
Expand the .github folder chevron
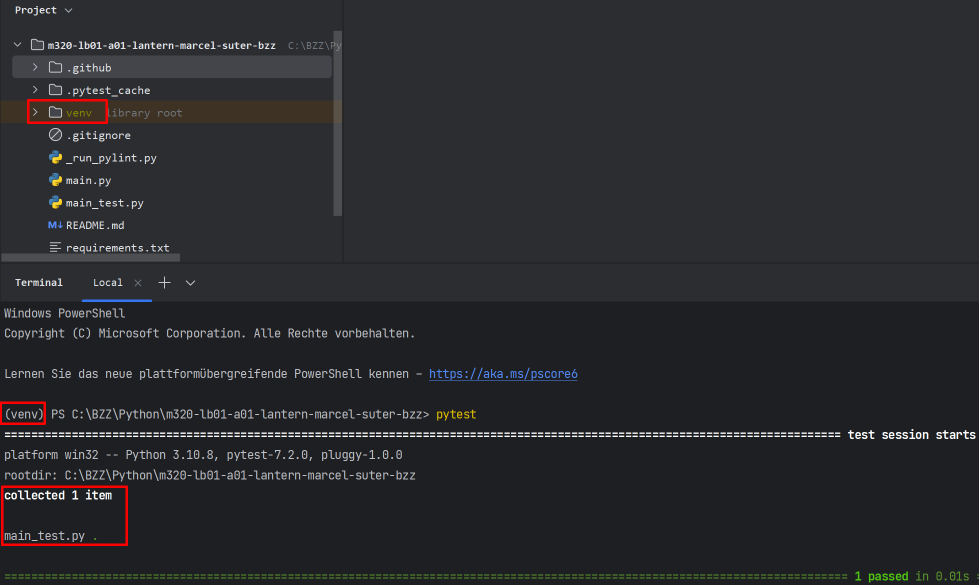pos(35,67)
